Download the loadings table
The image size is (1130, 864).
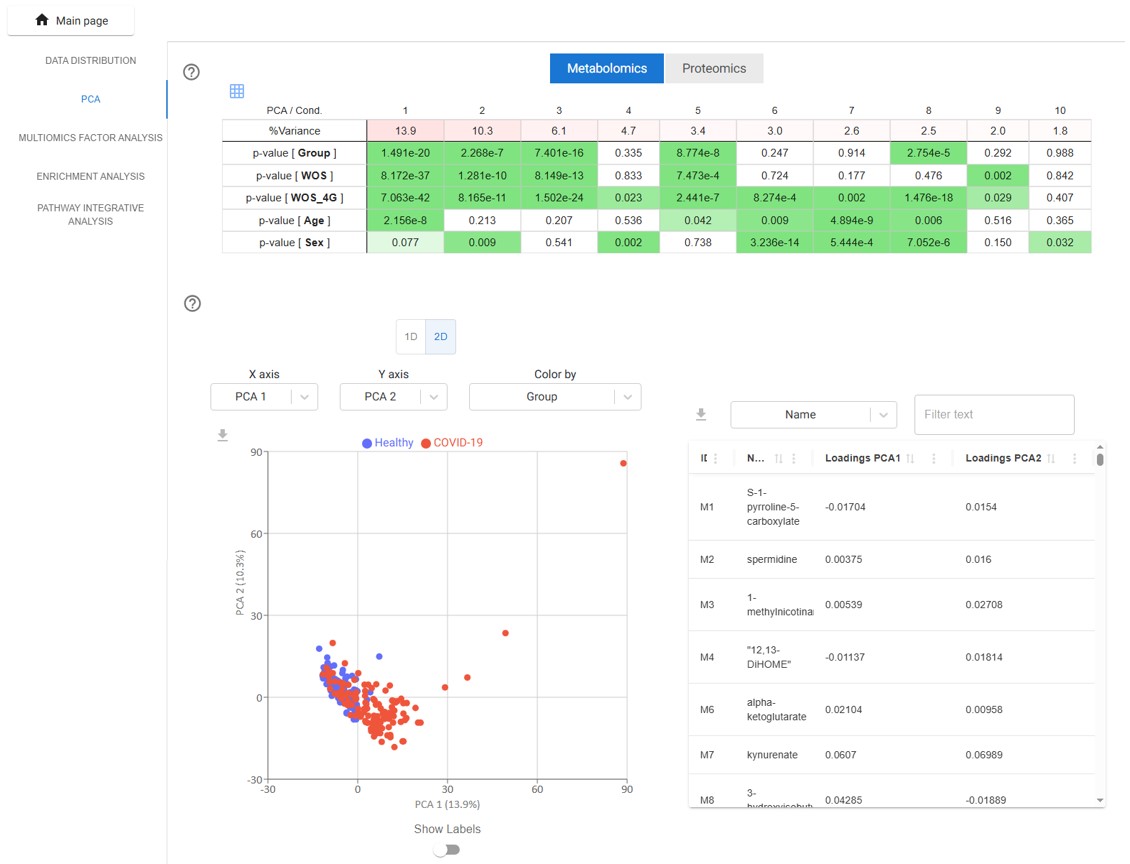[702, 414]
